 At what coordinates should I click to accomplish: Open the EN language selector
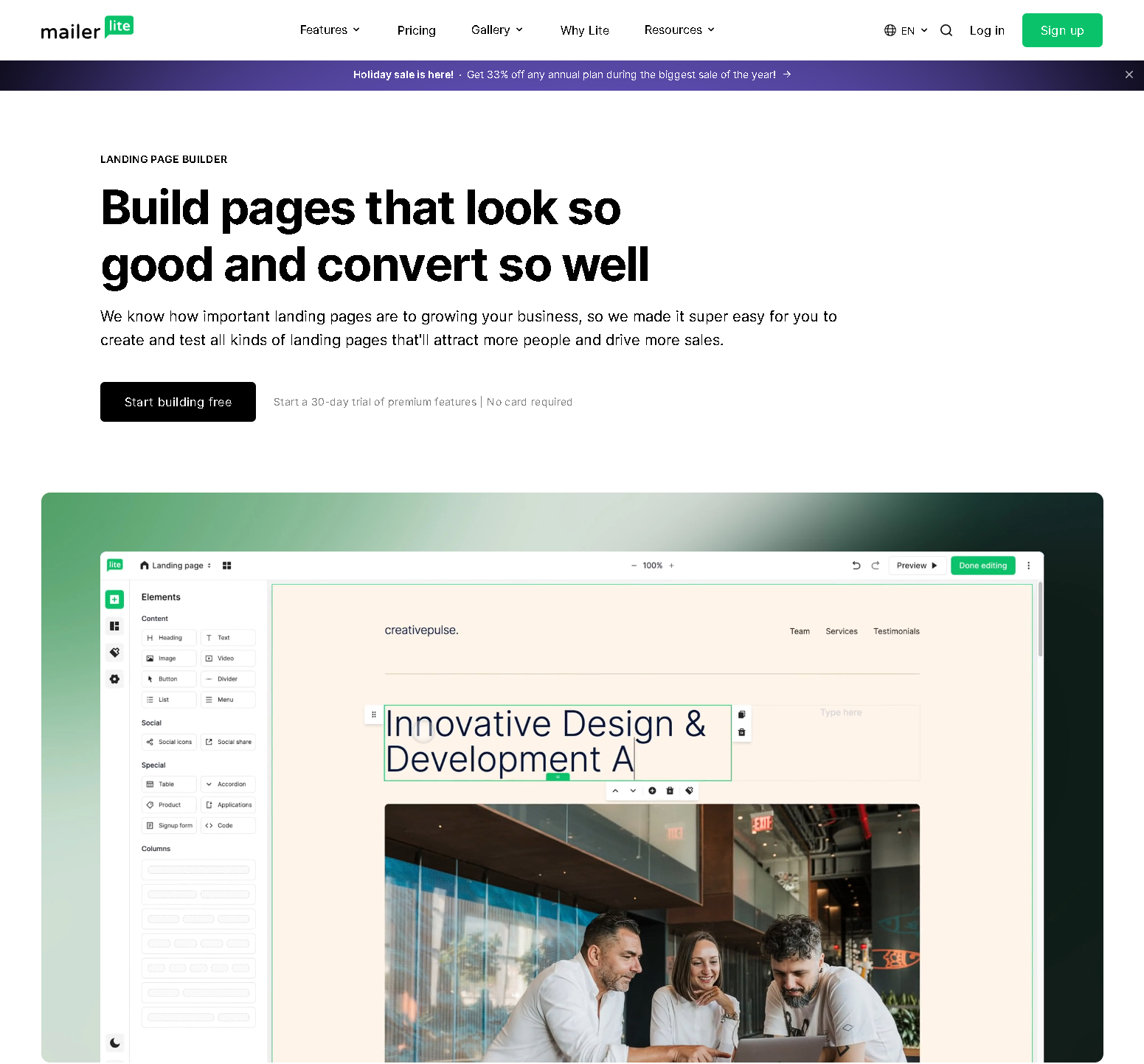pyautogui.click(x=906, y=30)
